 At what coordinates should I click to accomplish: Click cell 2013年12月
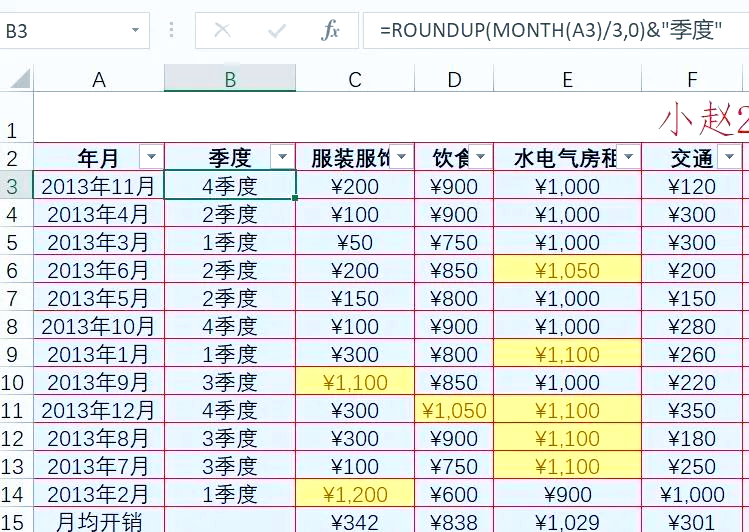click(x=99, y=409)
